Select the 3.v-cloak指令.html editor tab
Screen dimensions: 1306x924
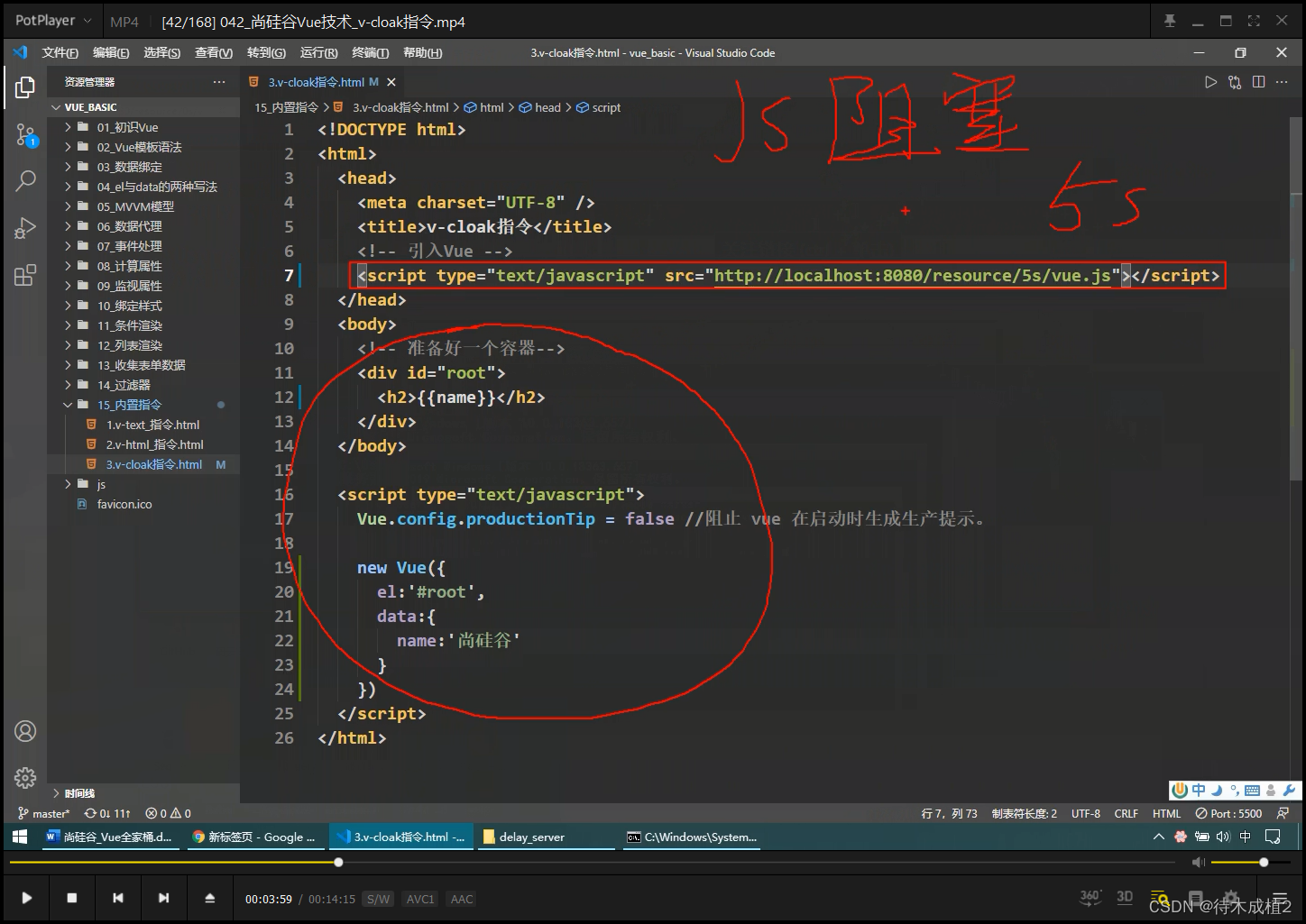point(322,82)
